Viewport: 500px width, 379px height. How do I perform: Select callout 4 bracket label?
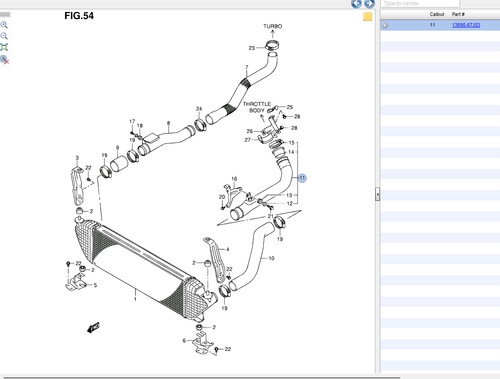pyautogui.click(x=228, y=249)
